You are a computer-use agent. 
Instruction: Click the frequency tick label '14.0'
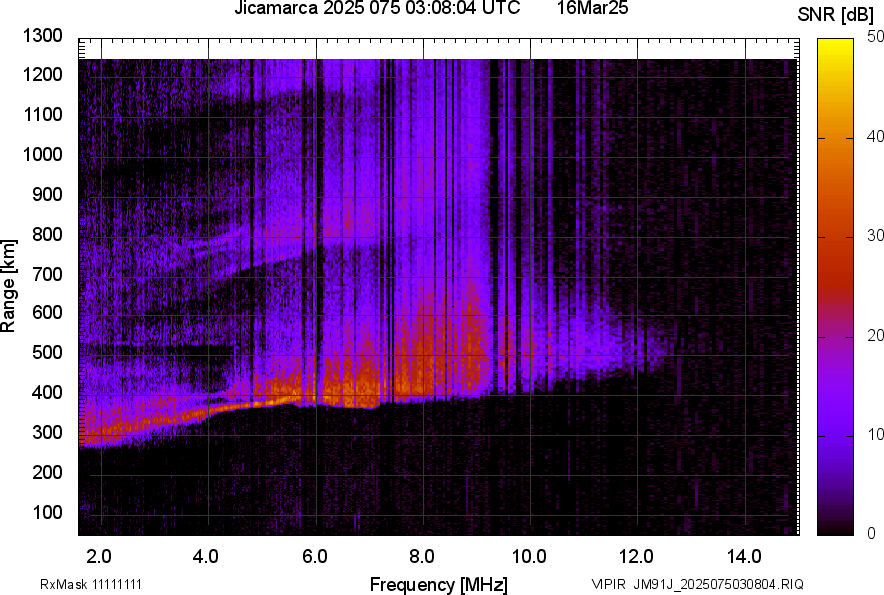(x=744, y=557)
